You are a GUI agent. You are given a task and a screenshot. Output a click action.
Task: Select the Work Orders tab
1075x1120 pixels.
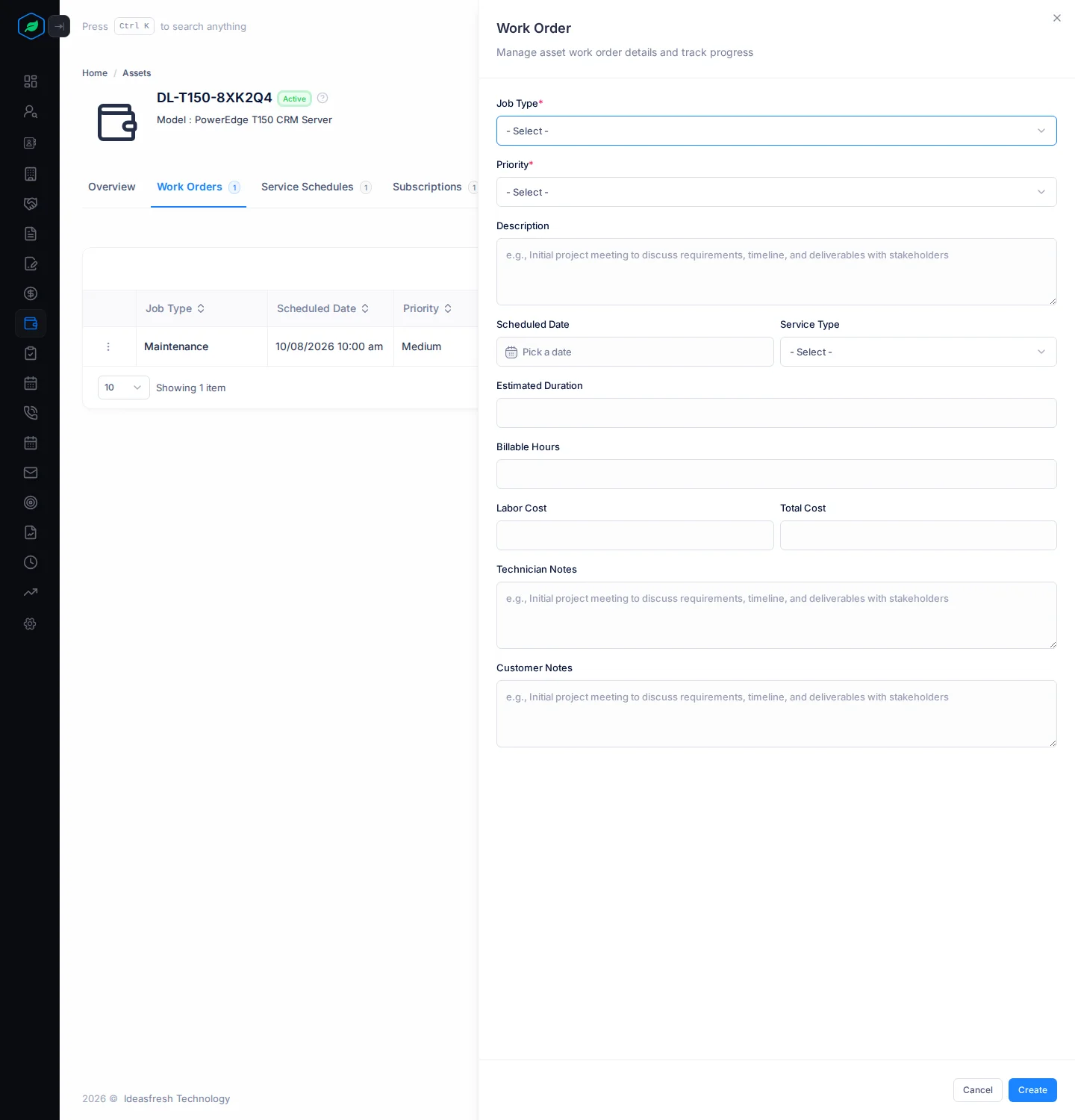[199, 187]
